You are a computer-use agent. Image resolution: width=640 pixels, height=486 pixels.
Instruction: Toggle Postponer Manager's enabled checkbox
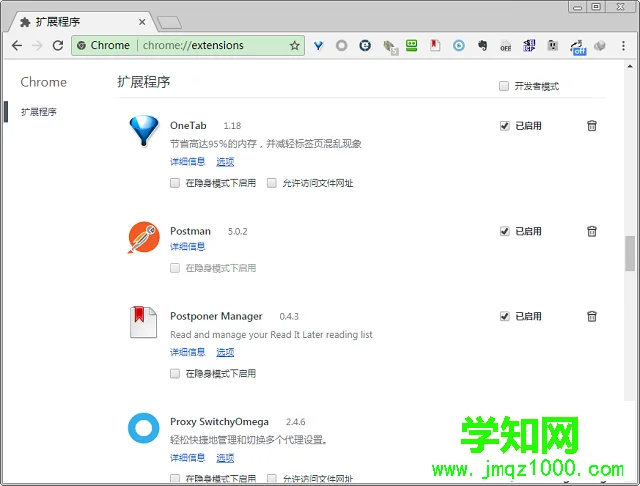click(505, 316)
